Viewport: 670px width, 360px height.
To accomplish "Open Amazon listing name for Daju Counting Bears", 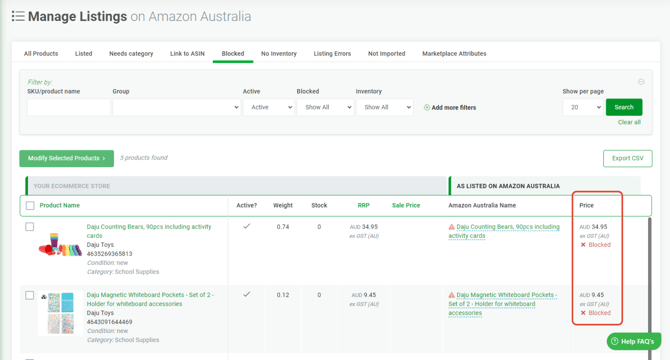I will [504, 231].
